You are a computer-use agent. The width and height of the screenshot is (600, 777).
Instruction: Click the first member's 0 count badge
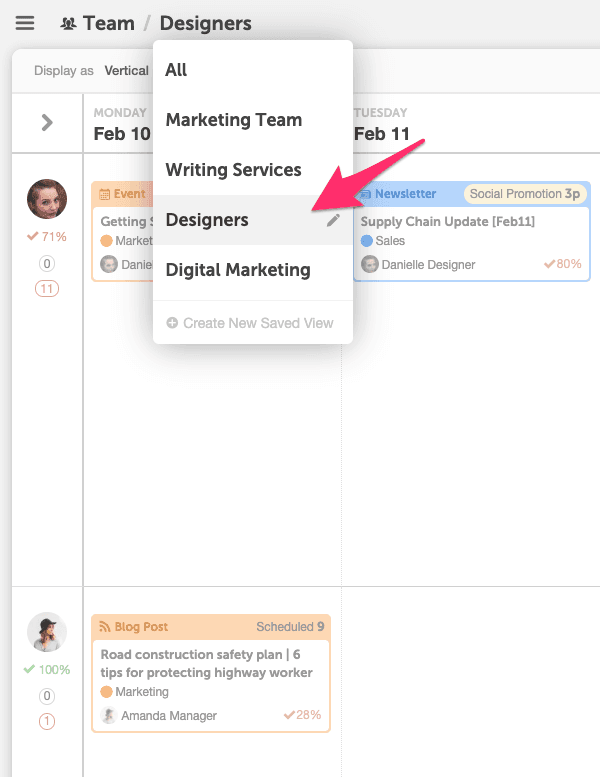47,263
